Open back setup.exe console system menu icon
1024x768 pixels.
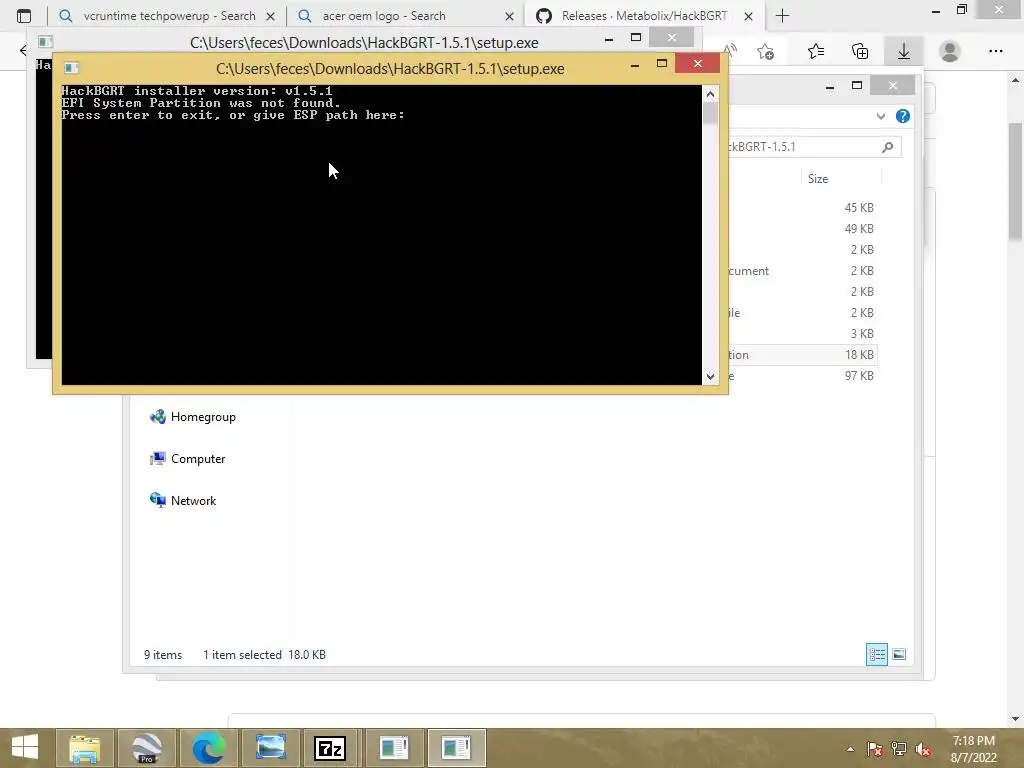[x=45, y=42]
